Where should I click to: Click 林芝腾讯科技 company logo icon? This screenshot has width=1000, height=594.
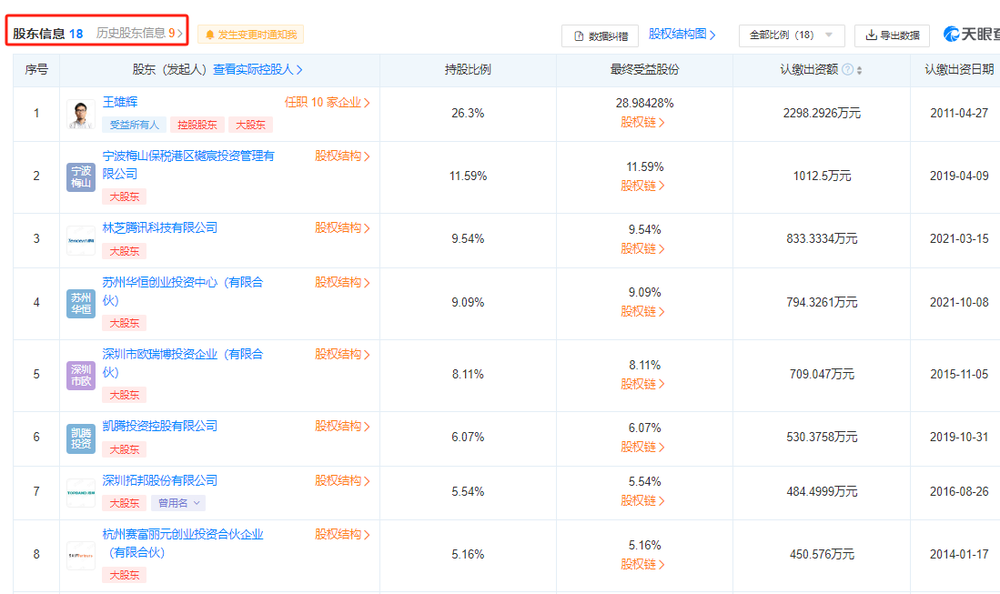coord(81,241)
